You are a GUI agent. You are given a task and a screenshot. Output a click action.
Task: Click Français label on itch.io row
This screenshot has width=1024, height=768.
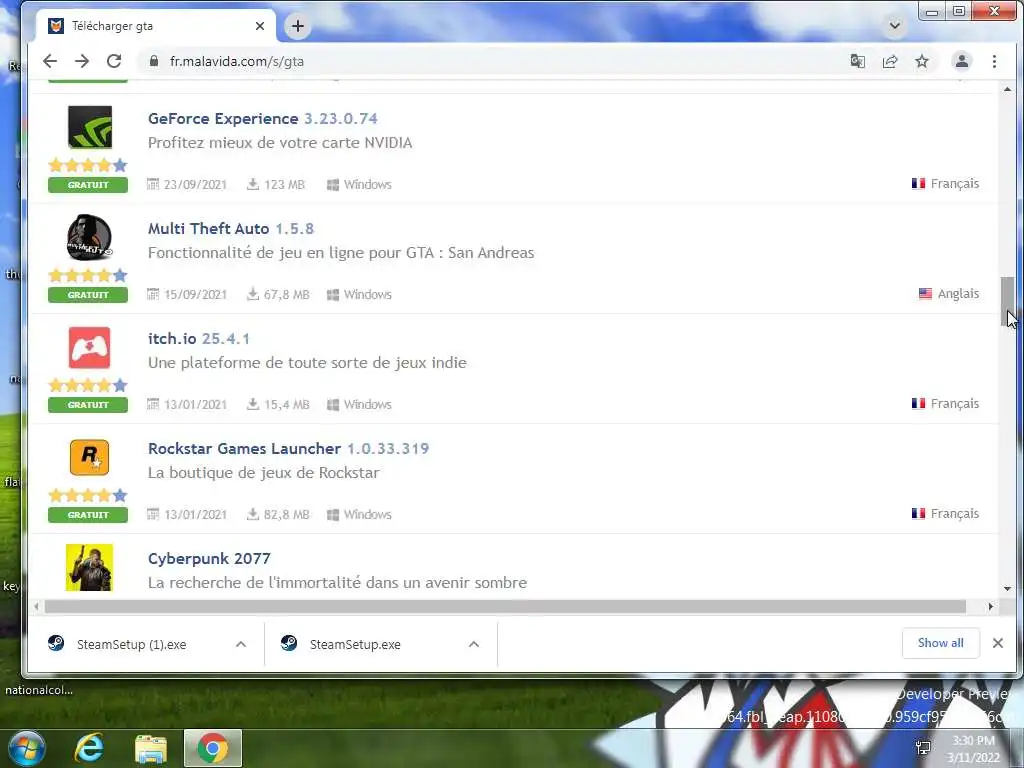pyautogui.click(x=955, y=404)
